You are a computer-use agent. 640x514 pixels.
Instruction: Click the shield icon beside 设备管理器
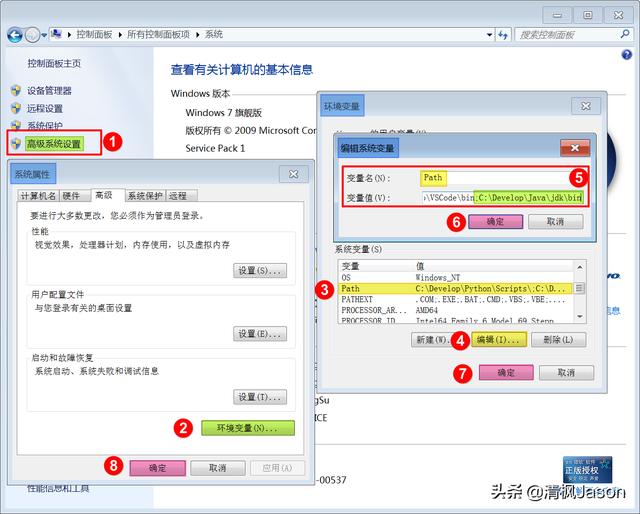(x=16, y=90)
